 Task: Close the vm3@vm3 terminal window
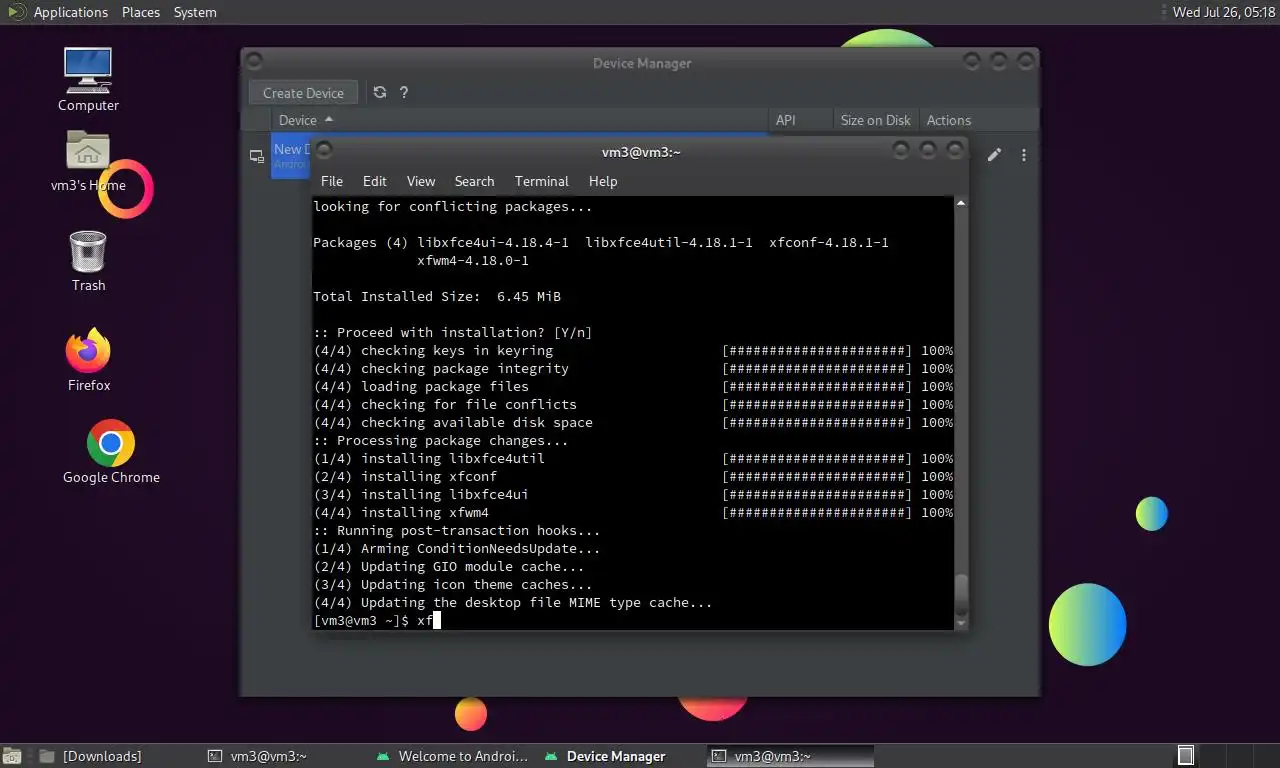pos(955,150)
